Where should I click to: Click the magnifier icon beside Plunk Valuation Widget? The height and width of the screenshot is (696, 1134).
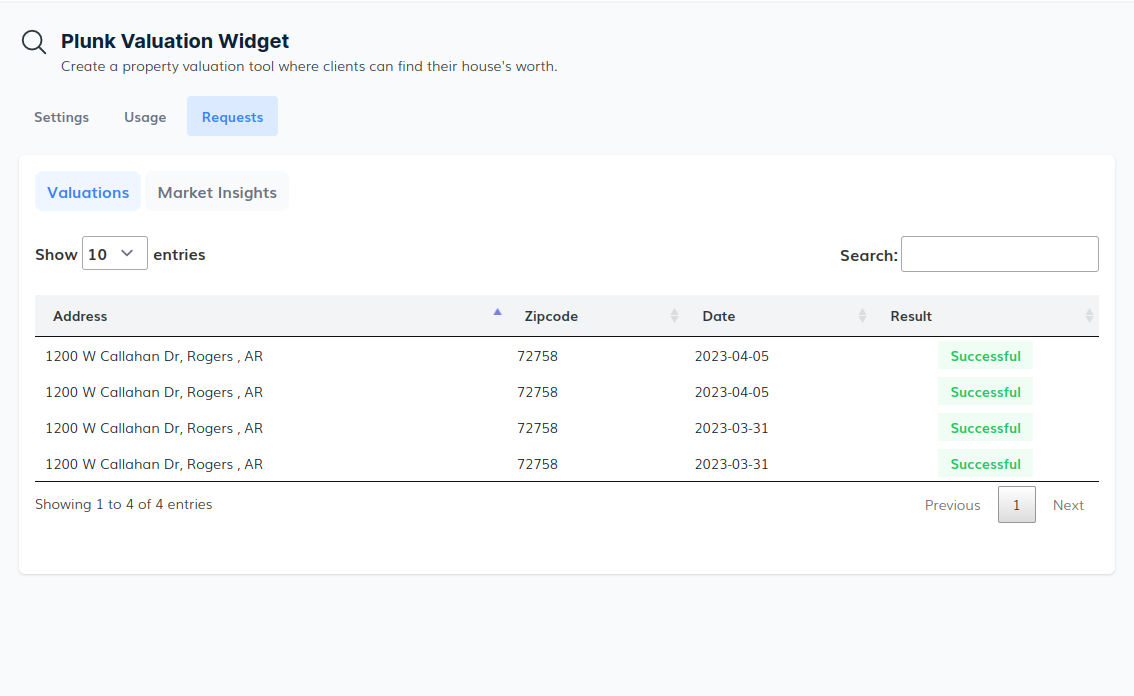[34, 42]
